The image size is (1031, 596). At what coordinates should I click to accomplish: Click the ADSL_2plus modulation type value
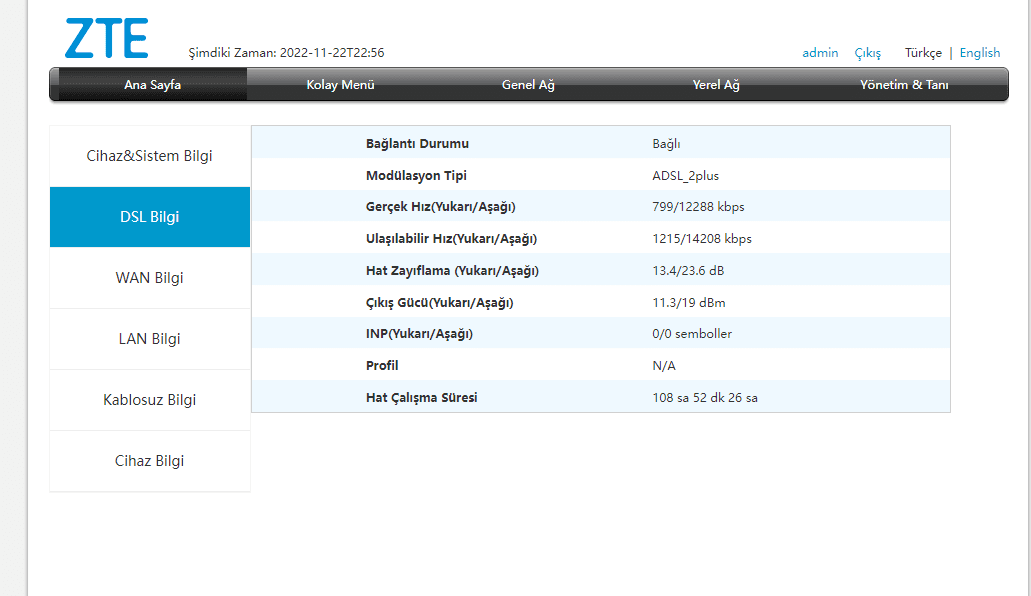(x=685, y=176)
